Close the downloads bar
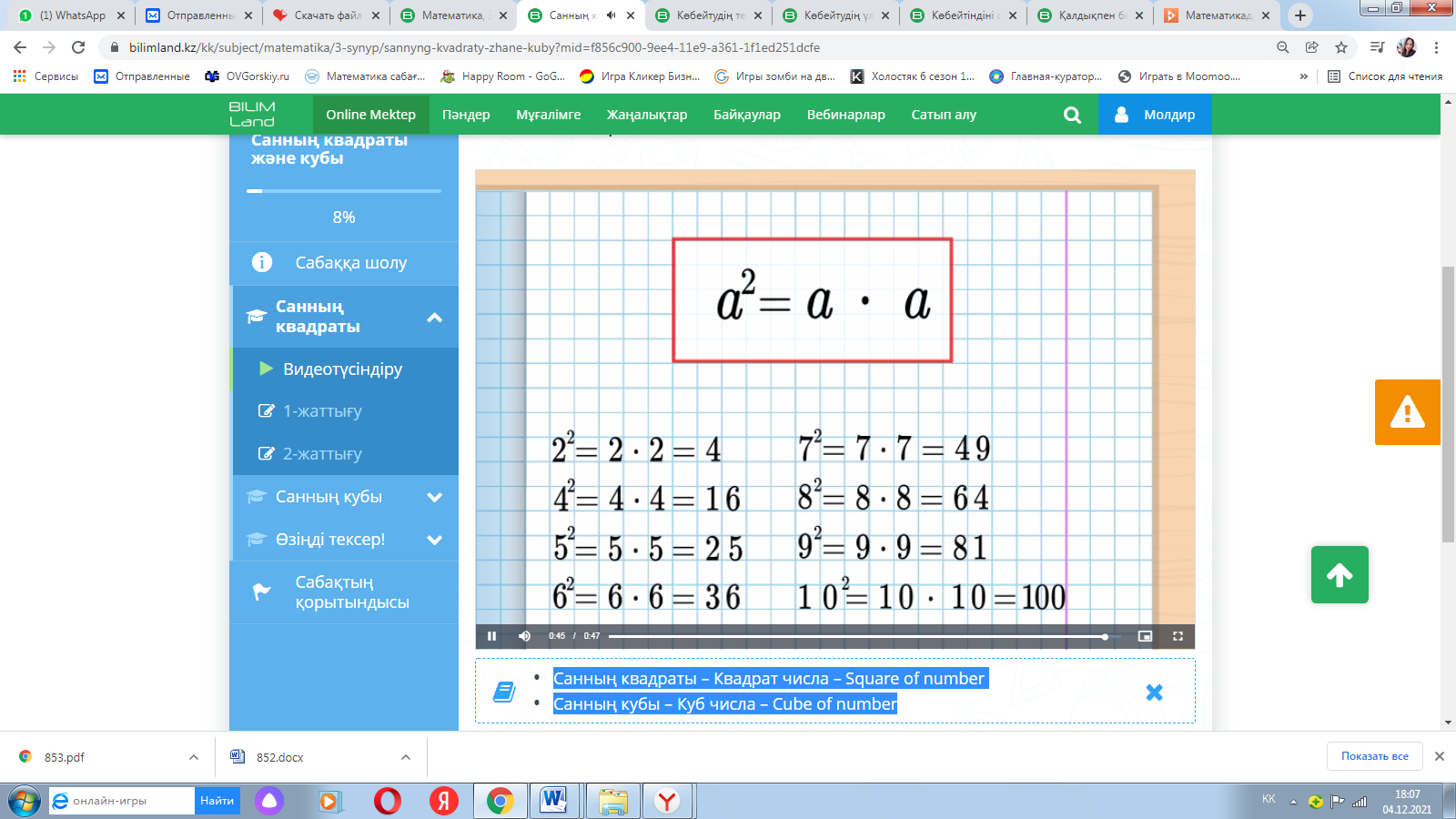This screenshot has height=819, width=1456. pos(1440,756)
